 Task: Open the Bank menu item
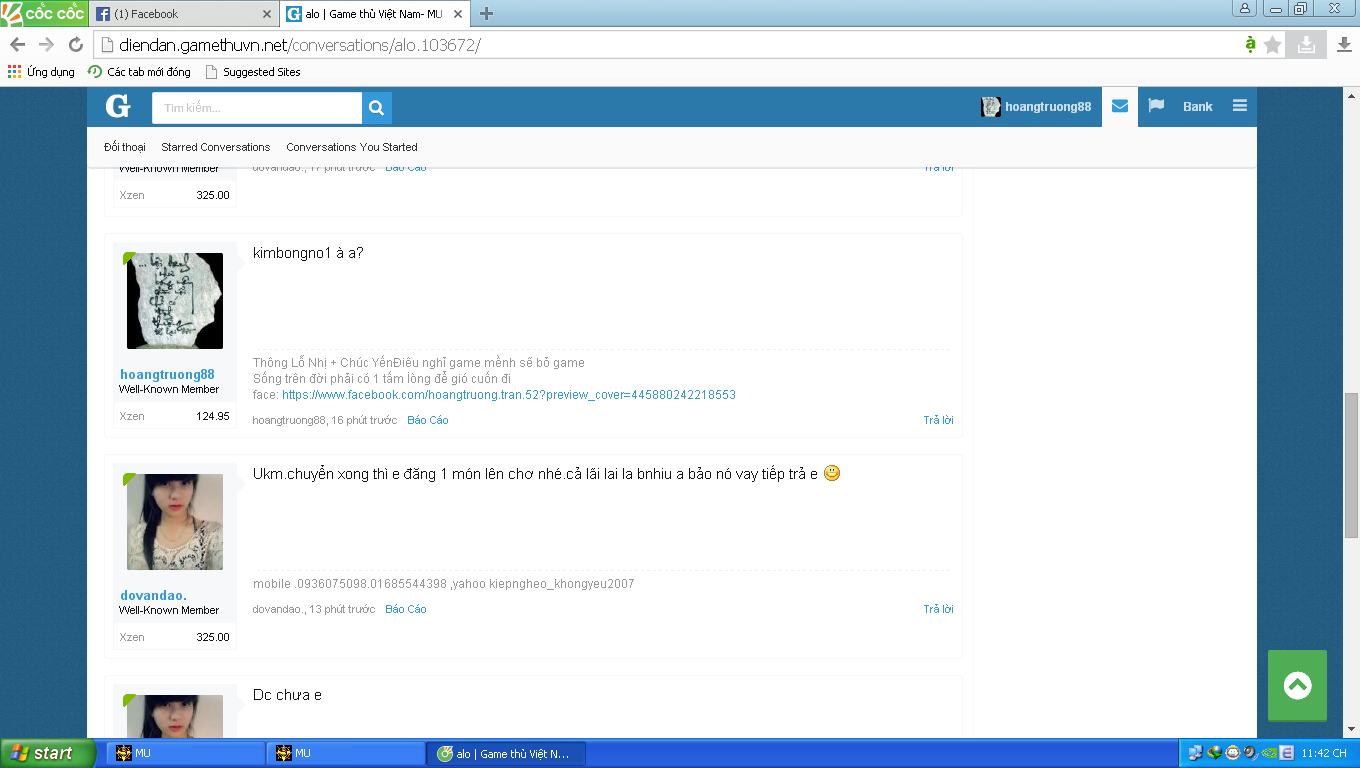pos(1198,107)
